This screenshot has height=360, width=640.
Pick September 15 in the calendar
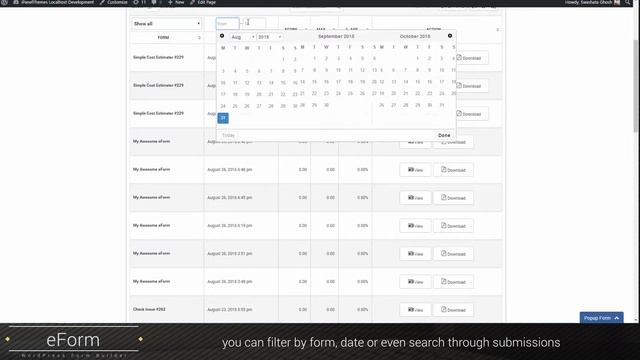click(314, 82)
